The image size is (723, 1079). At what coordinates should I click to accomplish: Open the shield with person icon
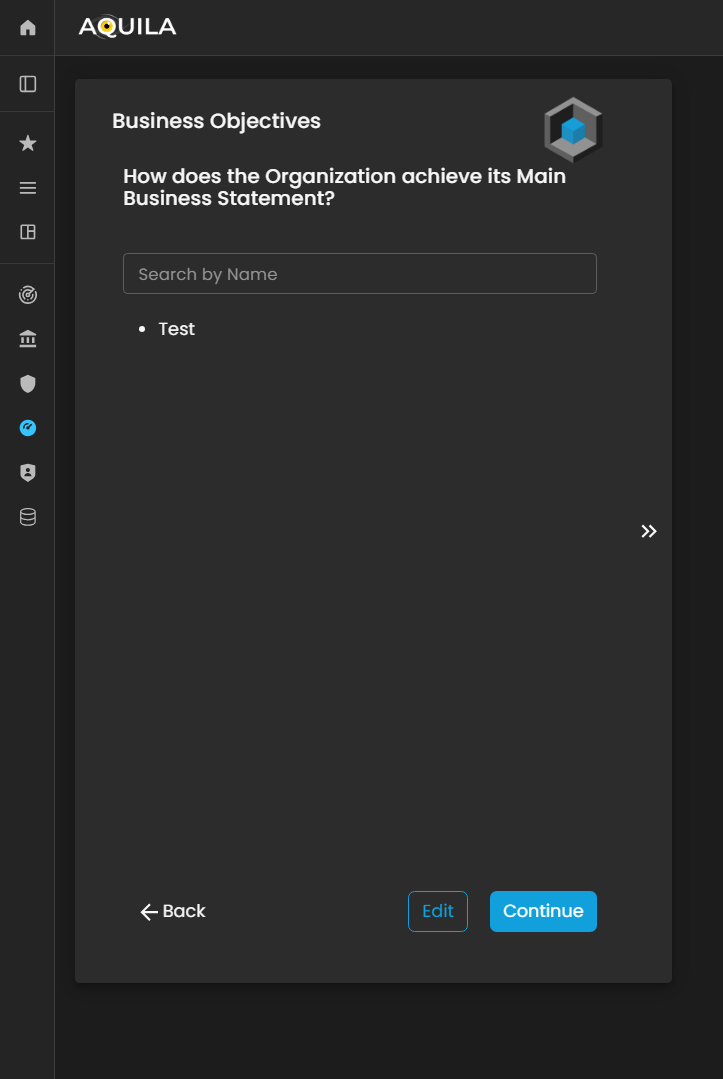28,473
